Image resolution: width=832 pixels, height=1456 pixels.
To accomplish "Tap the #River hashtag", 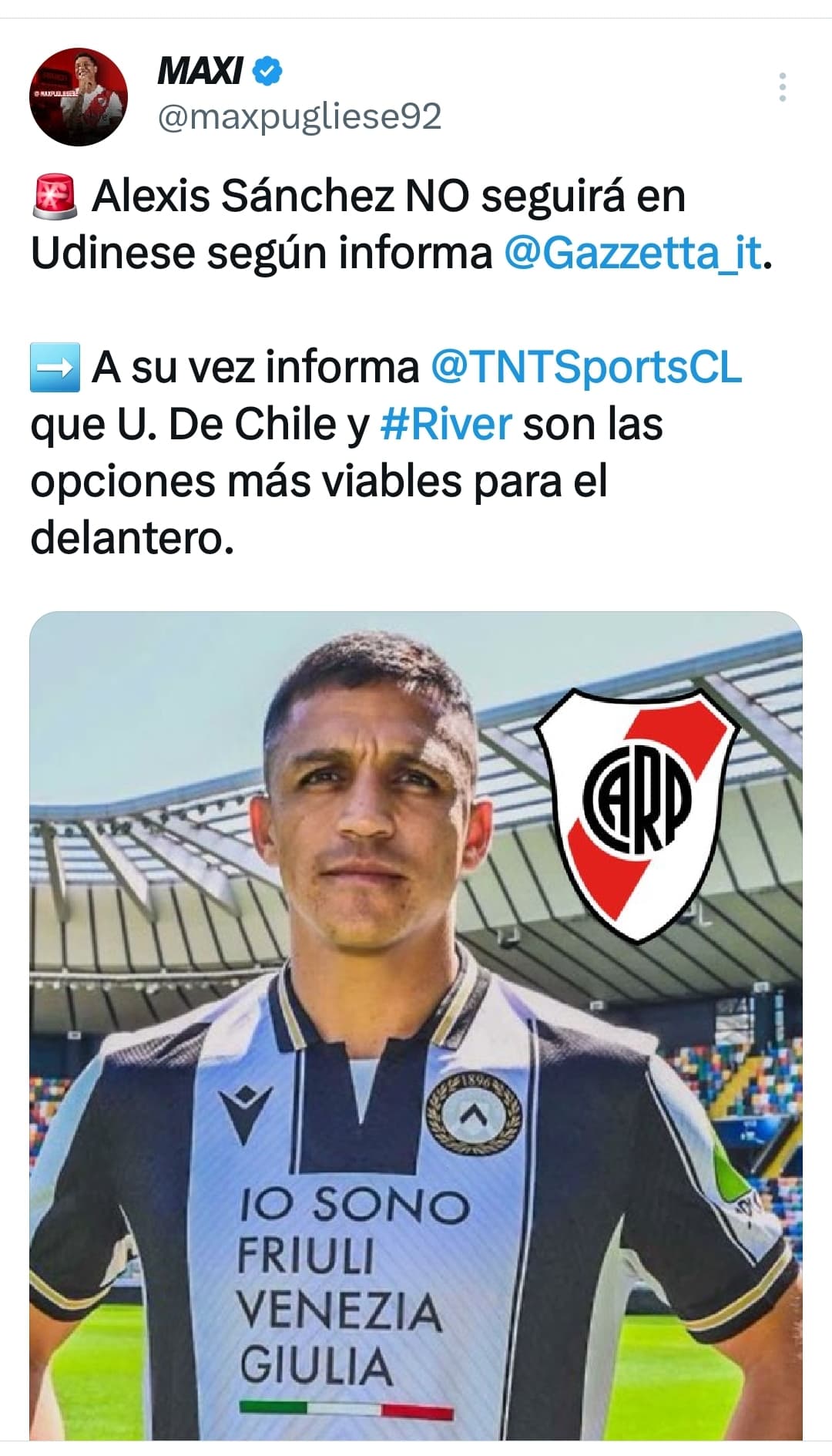I will click(x=446, y=424).
